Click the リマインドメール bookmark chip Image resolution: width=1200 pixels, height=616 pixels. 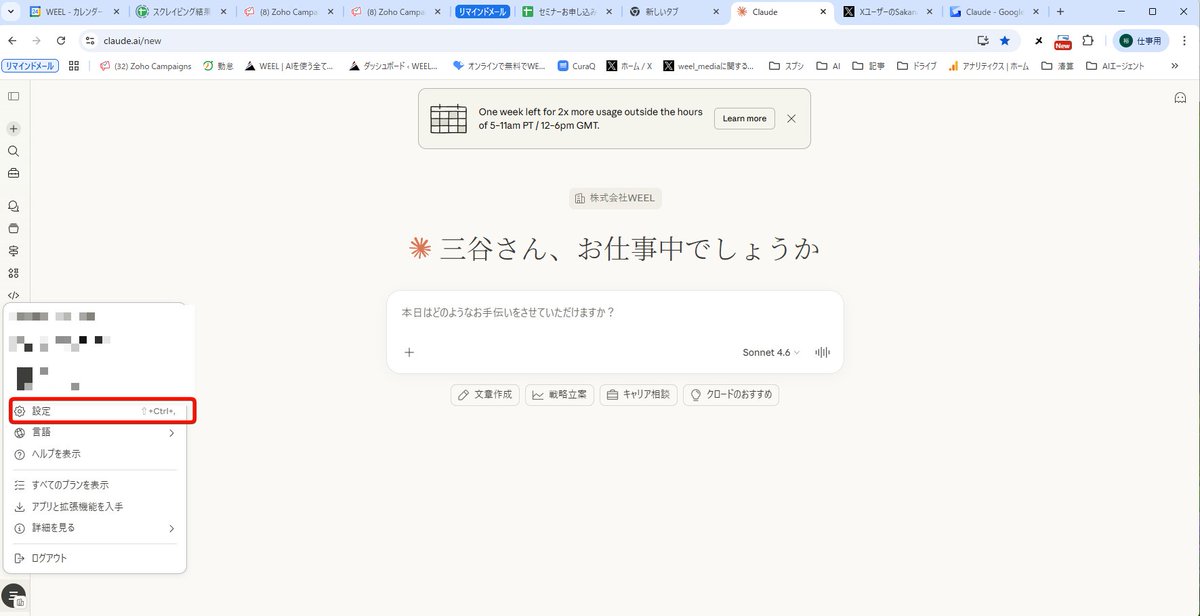[30, 66]
